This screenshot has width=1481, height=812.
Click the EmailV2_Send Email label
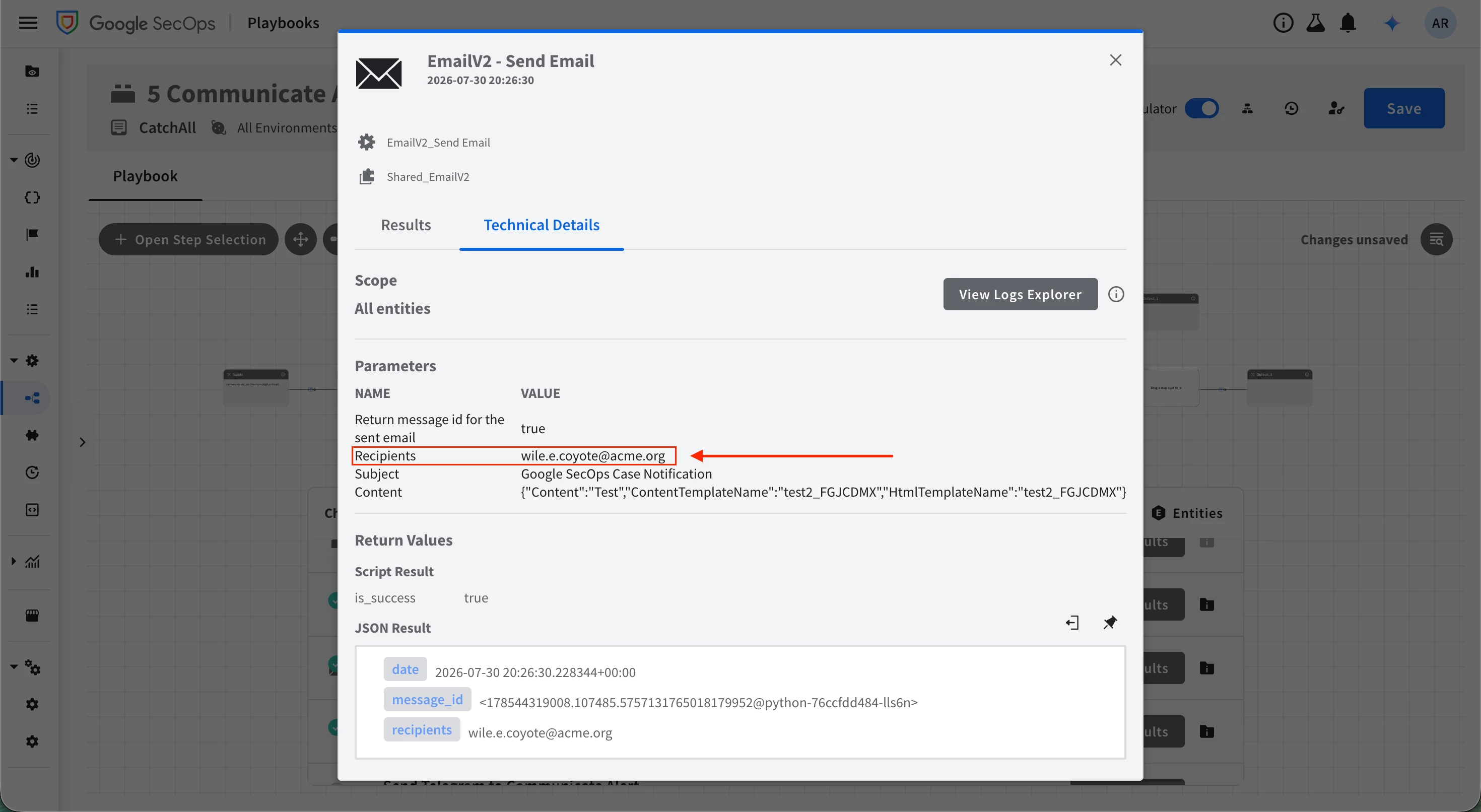(x=438, y=143)
